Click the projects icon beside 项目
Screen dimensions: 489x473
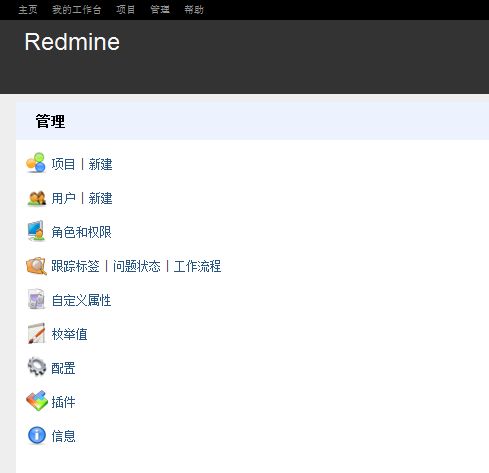pyautogui.click(x=36, y=163)
